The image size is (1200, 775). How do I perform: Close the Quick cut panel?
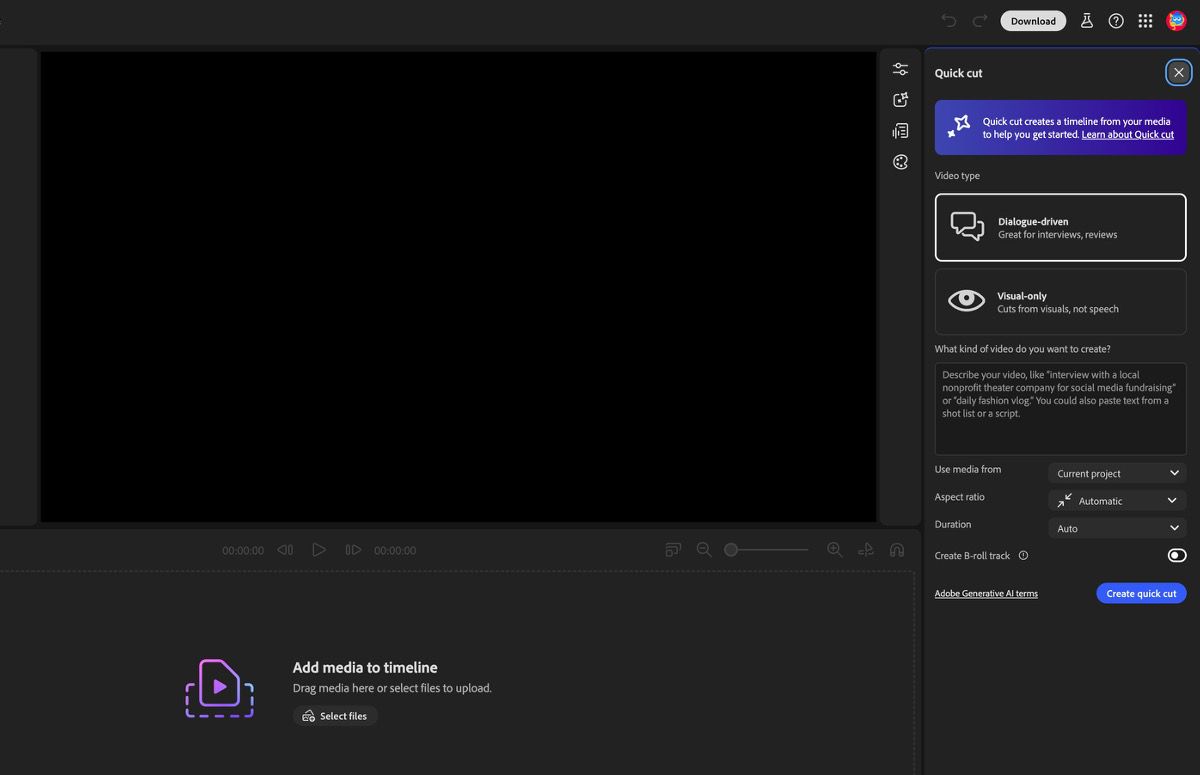pos(1178,72)
